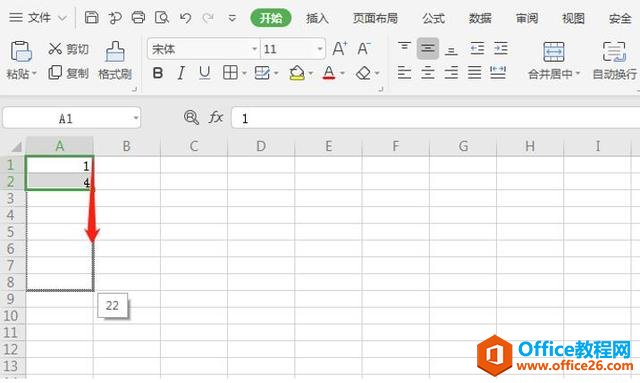Expand fill color dropdown arrow

pos(311,73)
